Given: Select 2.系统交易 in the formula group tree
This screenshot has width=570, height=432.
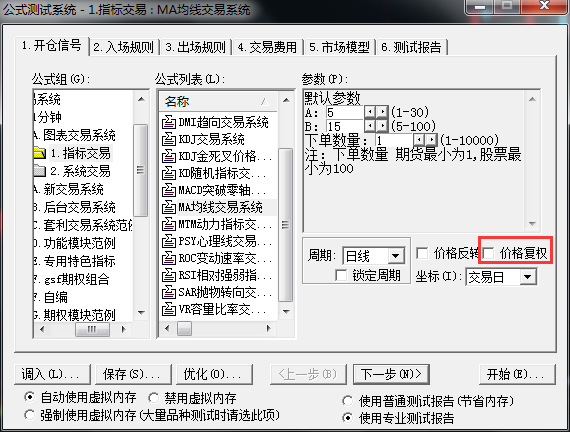Looking at the screenshot, I should click(80, 171).
